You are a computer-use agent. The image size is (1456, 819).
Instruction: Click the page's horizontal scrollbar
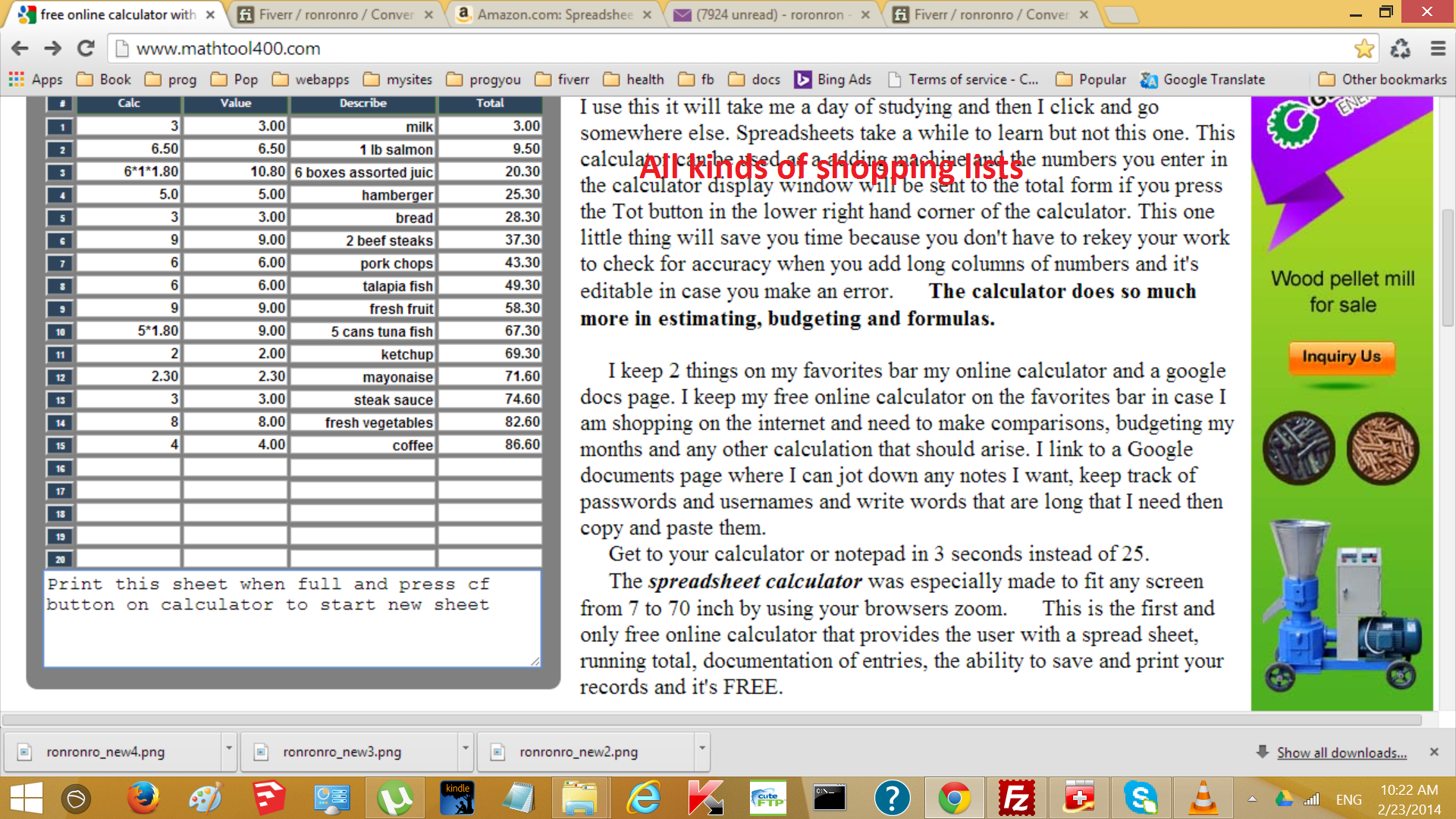[711, 719]
